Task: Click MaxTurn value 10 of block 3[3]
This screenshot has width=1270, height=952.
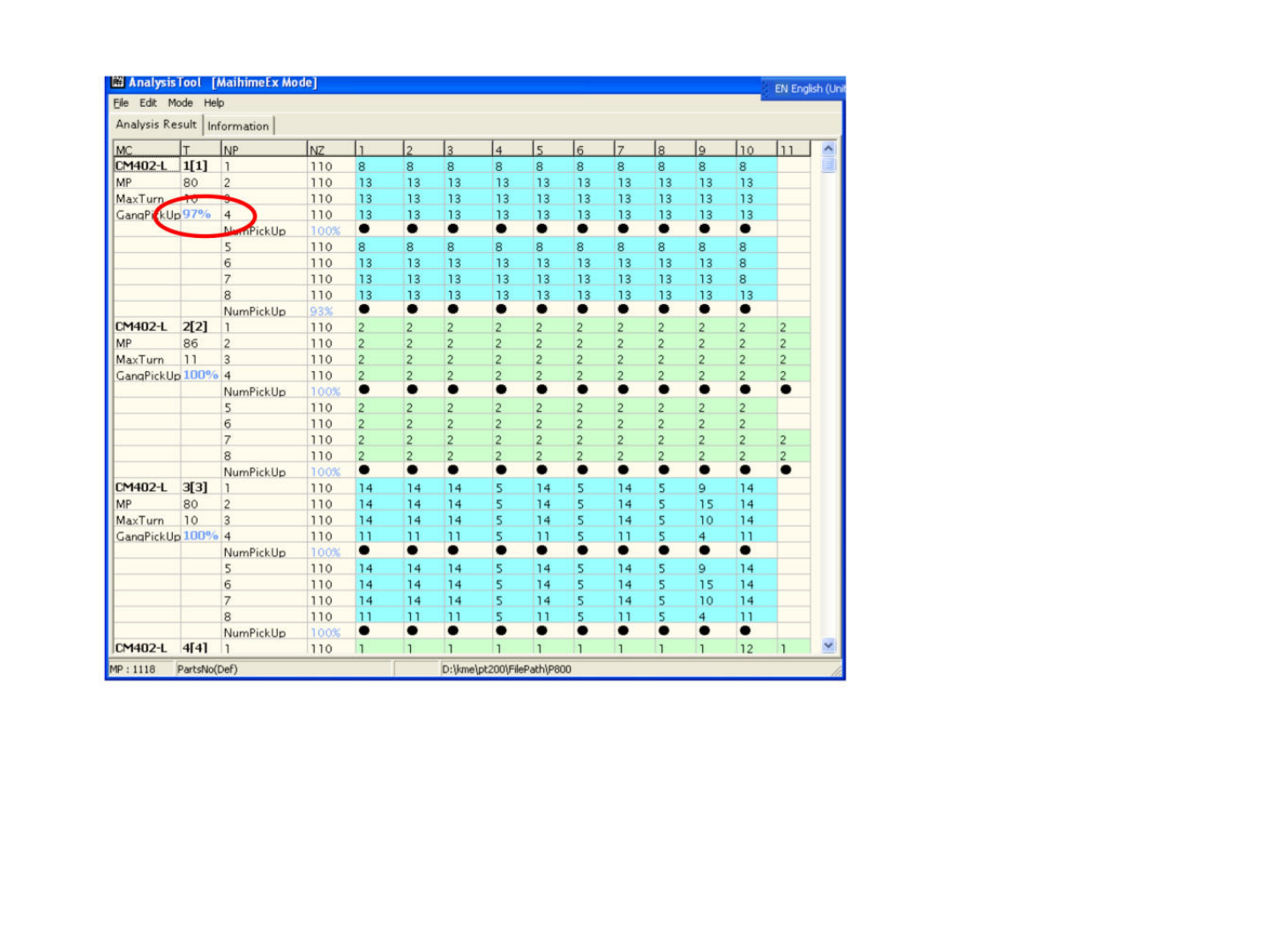Action: click(x=190, y=520)
